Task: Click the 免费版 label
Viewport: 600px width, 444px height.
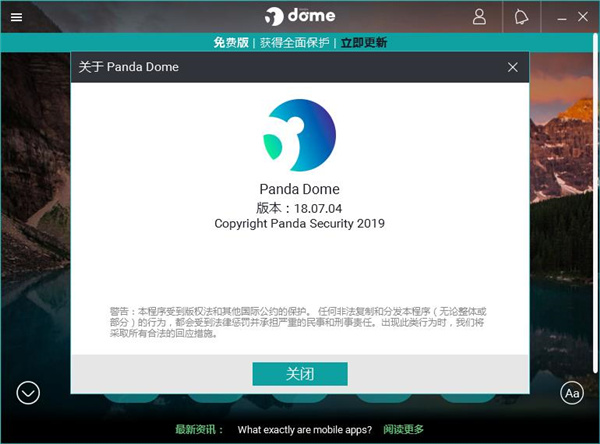Action: click(x=231, y=42)
